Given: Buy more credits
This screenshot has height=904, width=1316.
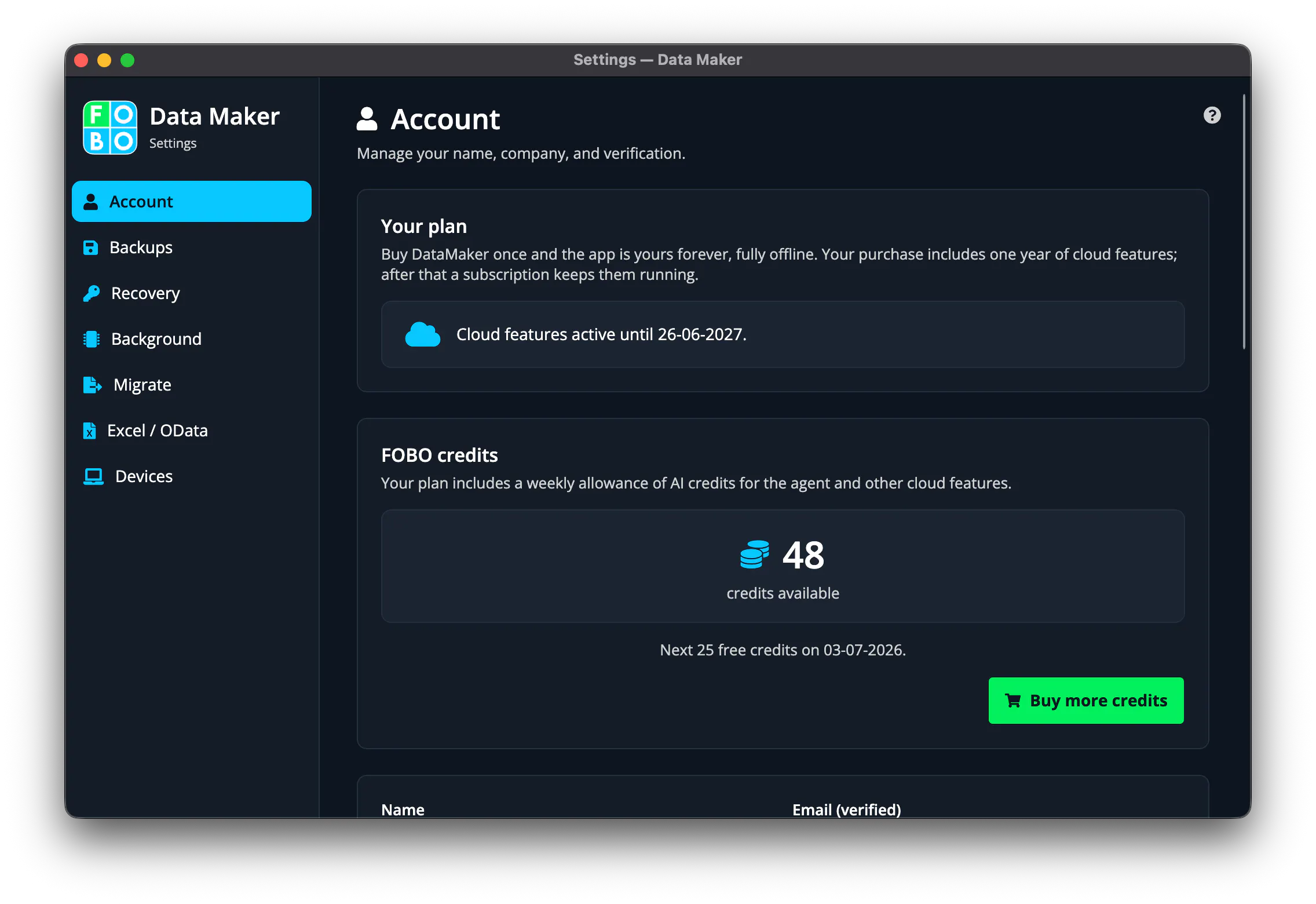Looking at the screenshot, I should coord(1086,701).
